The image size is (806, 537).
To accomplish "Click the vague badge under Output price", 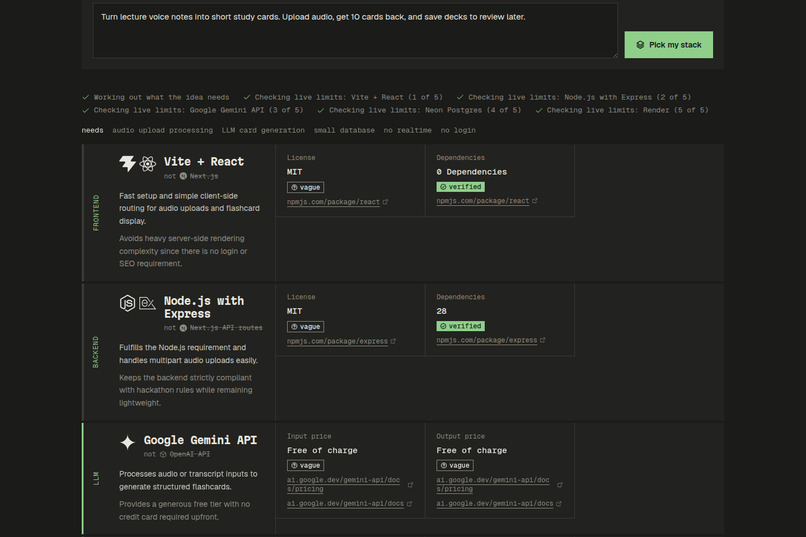I will (x=455, y=466).
